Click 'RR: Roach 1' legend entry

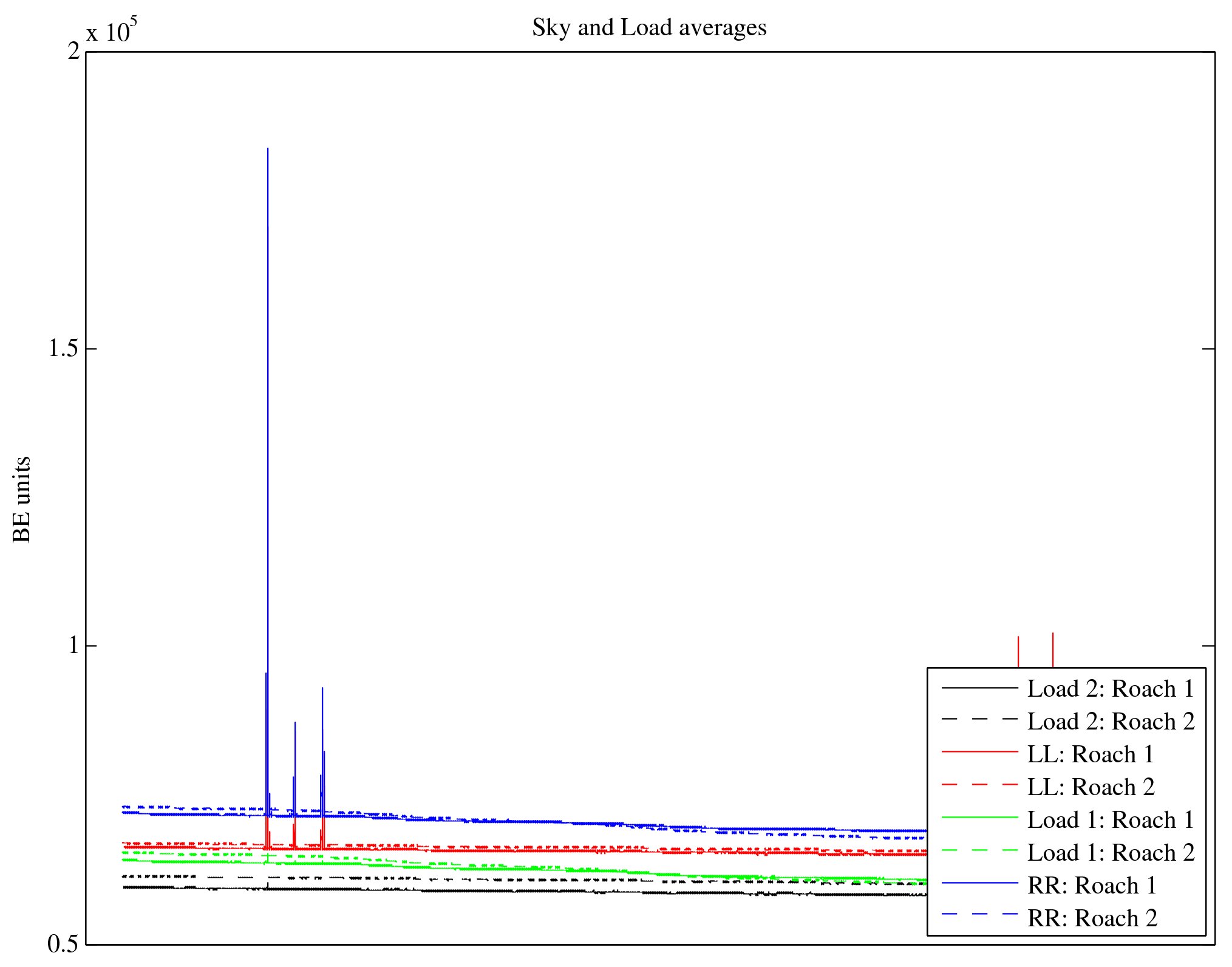coord(1091,886)
